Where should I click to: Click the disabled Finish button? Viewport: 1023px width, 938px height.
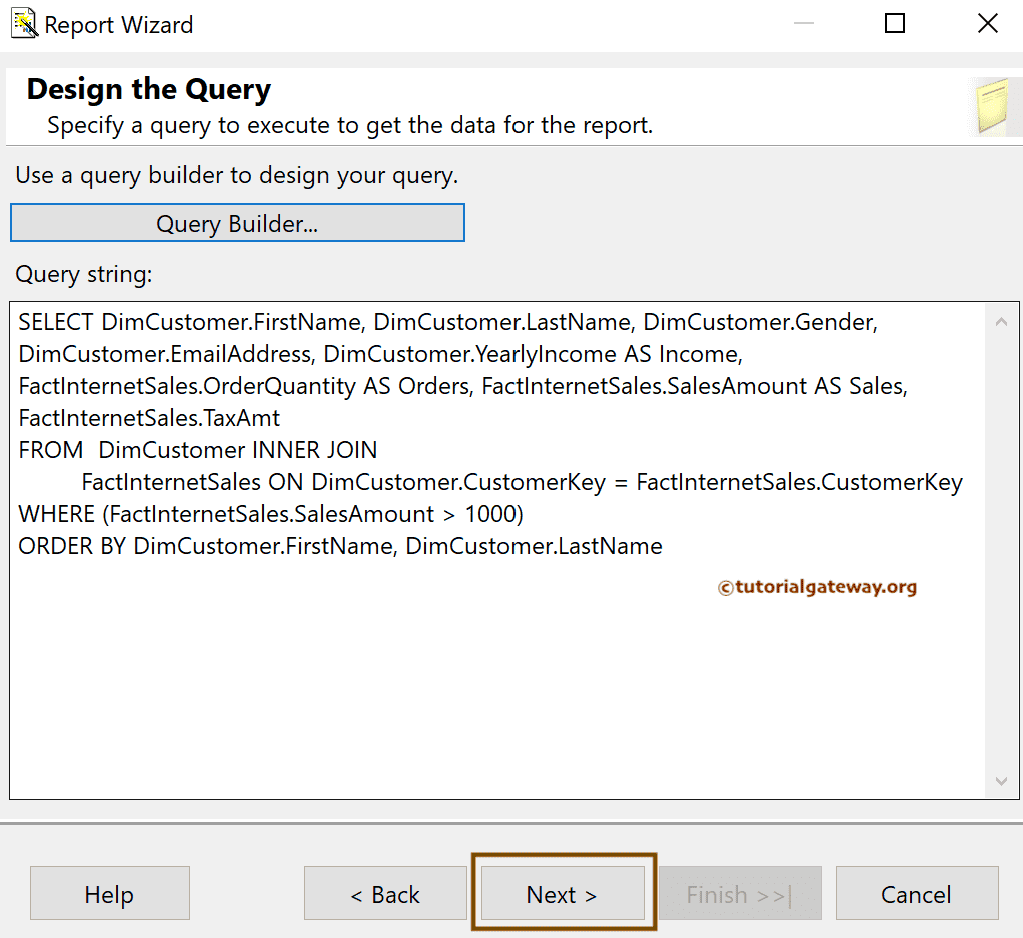(x=739, y=893)
